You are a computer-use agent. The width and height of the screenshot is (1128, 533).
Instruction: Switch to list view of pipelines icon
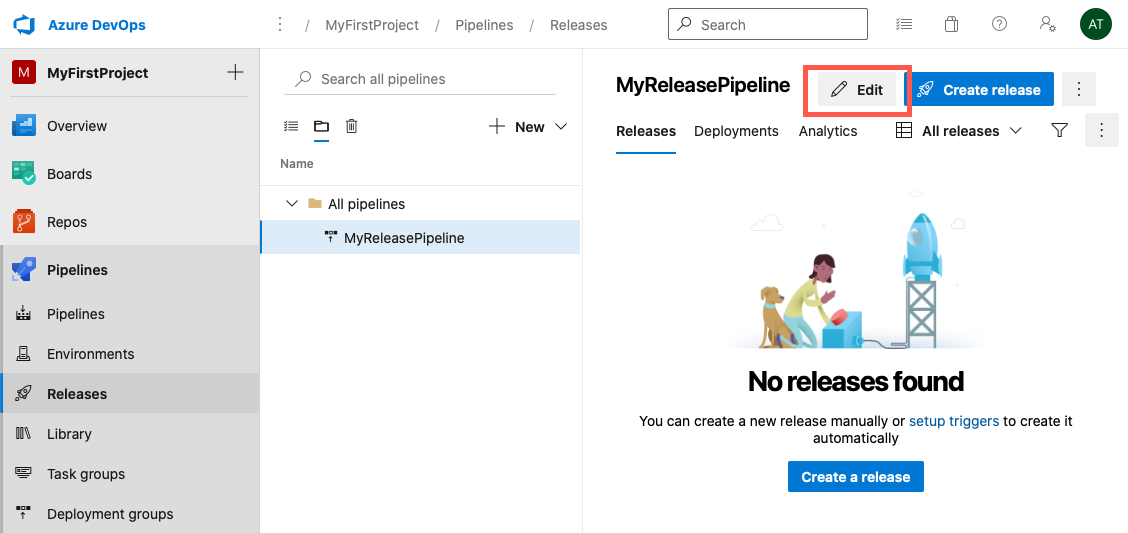291,127
